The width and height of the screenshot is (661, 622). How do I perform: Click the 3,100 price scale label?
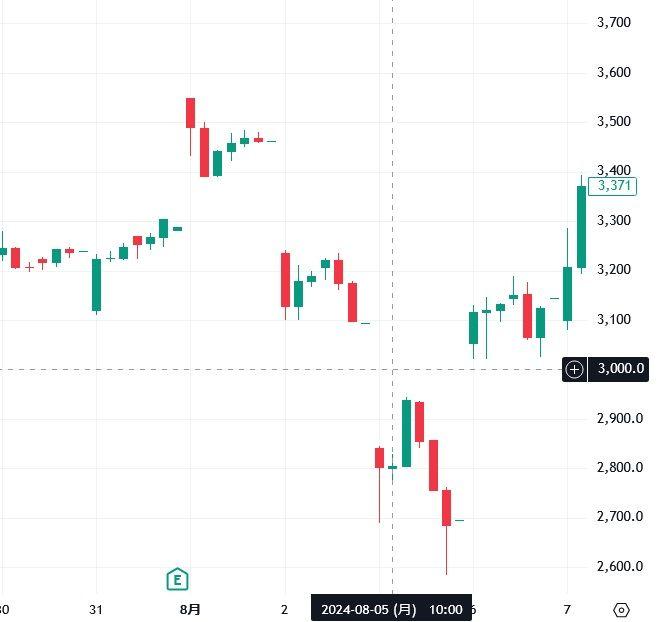click(x=612, y=319)
